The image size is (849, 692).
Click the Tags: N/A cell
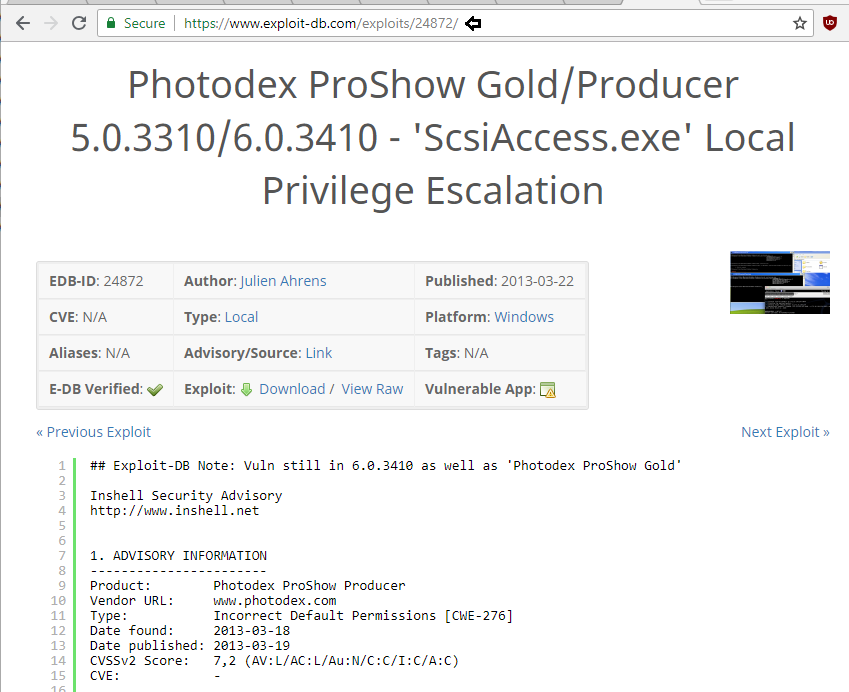(x=499, y=353)
